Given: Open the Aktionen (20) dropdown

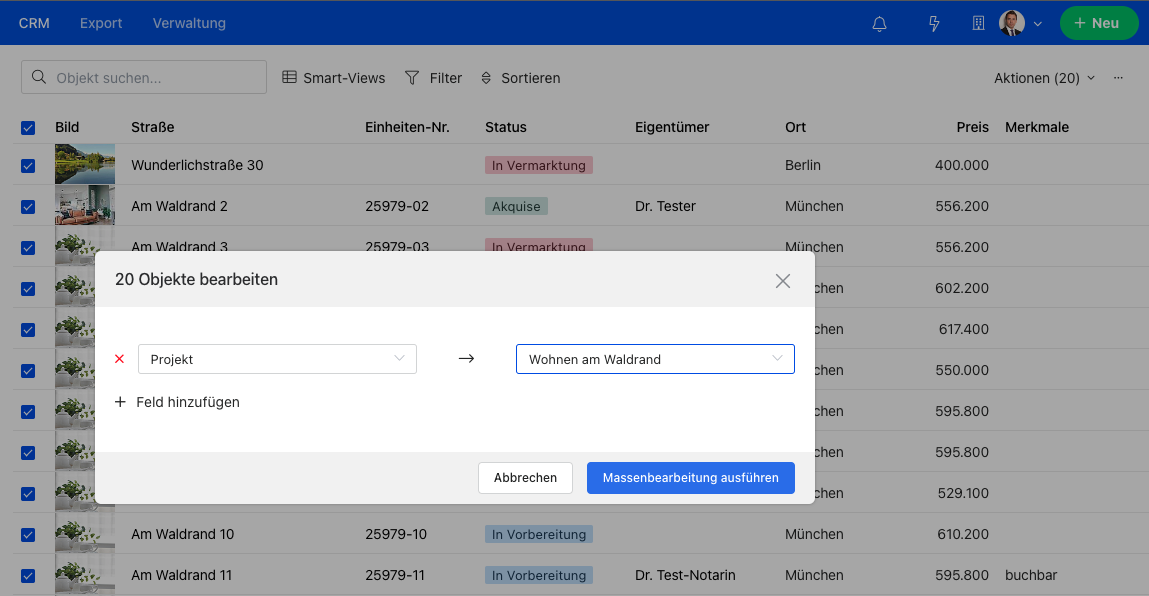Looking at the screenshot, I should click(x=1043, y=78).
